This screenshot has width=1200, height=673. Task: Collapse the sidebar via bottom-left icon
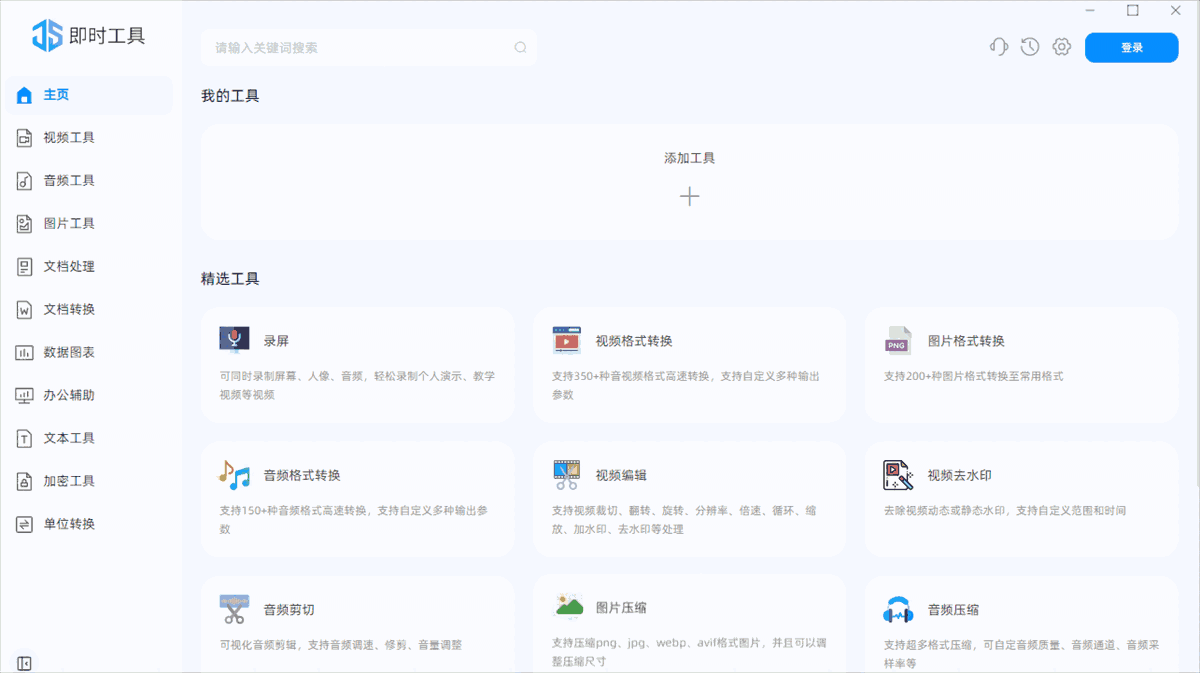[24, 662]
